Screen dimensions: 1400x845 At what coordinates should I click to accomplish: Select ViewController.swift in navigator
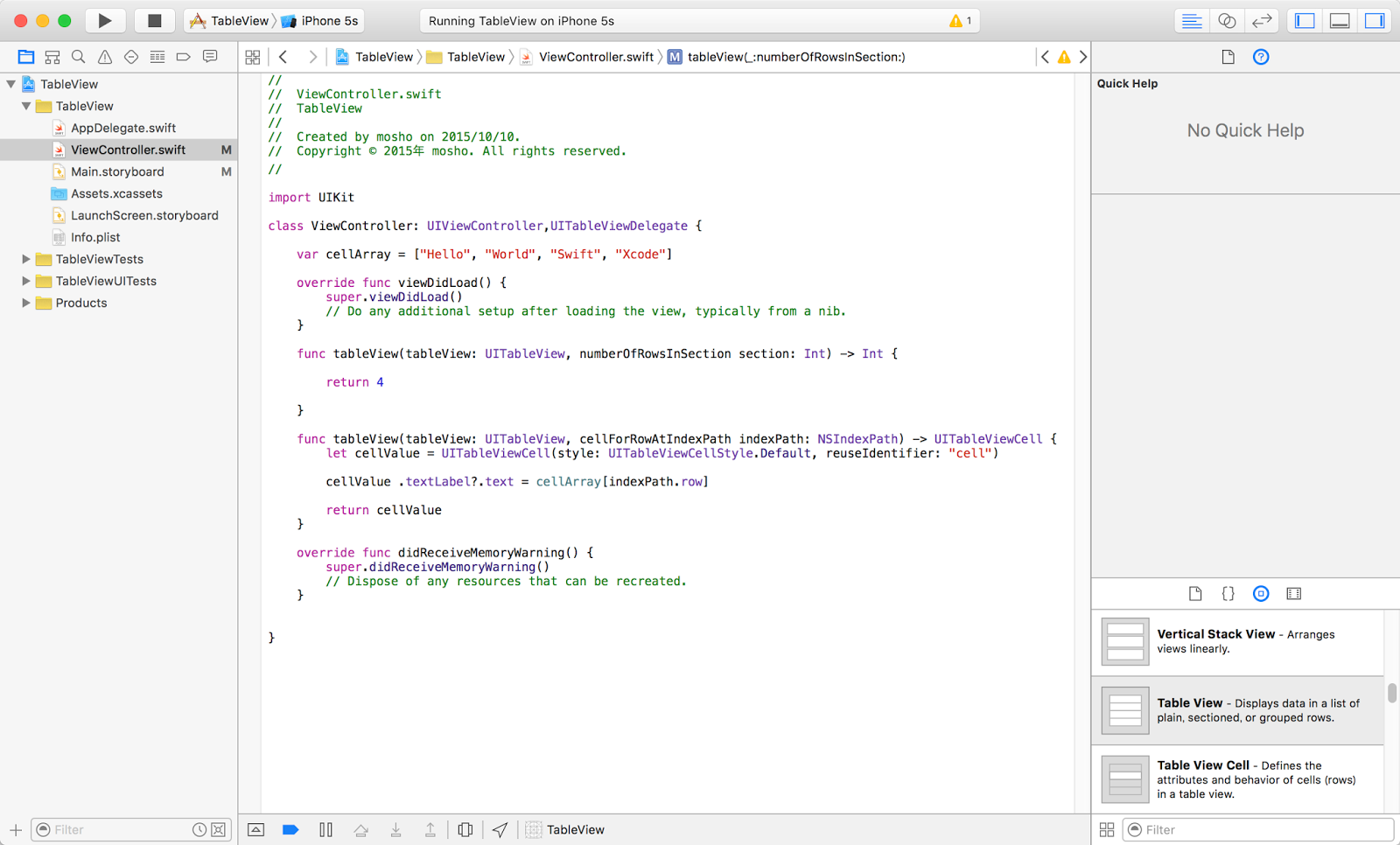coord(119,150)
